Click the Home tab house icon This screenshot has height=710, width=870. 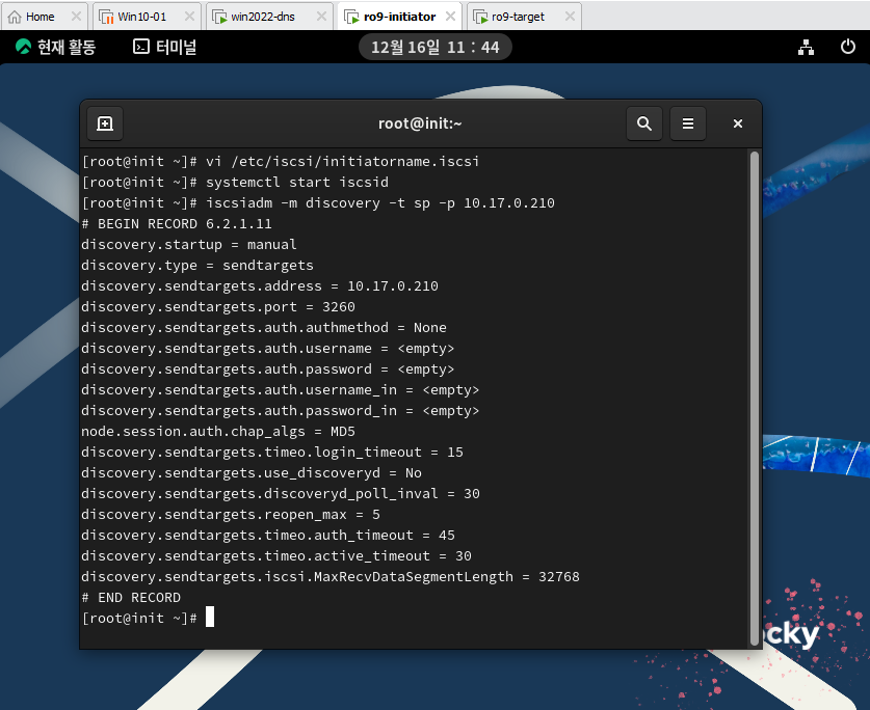coord(15,17)
